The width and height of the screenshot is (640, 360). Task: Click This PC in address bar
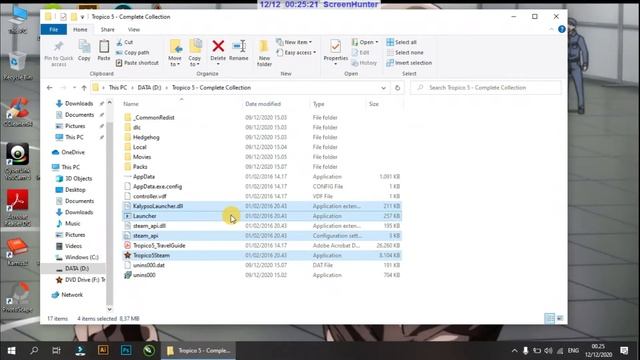(x=118, y=88)
